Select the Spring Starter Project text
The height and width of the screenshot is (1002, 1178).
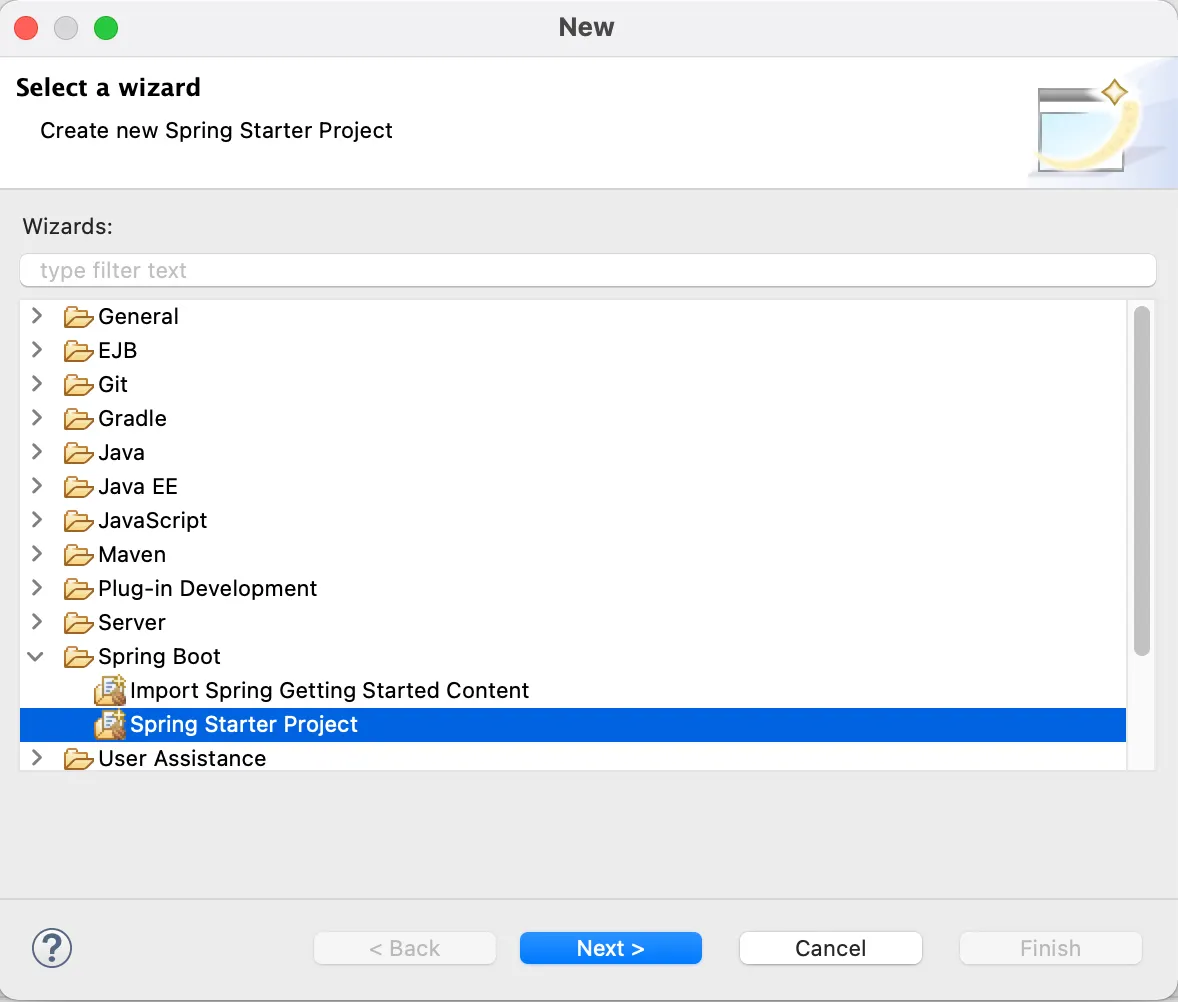pyautogui.click(x=243, y=724)
